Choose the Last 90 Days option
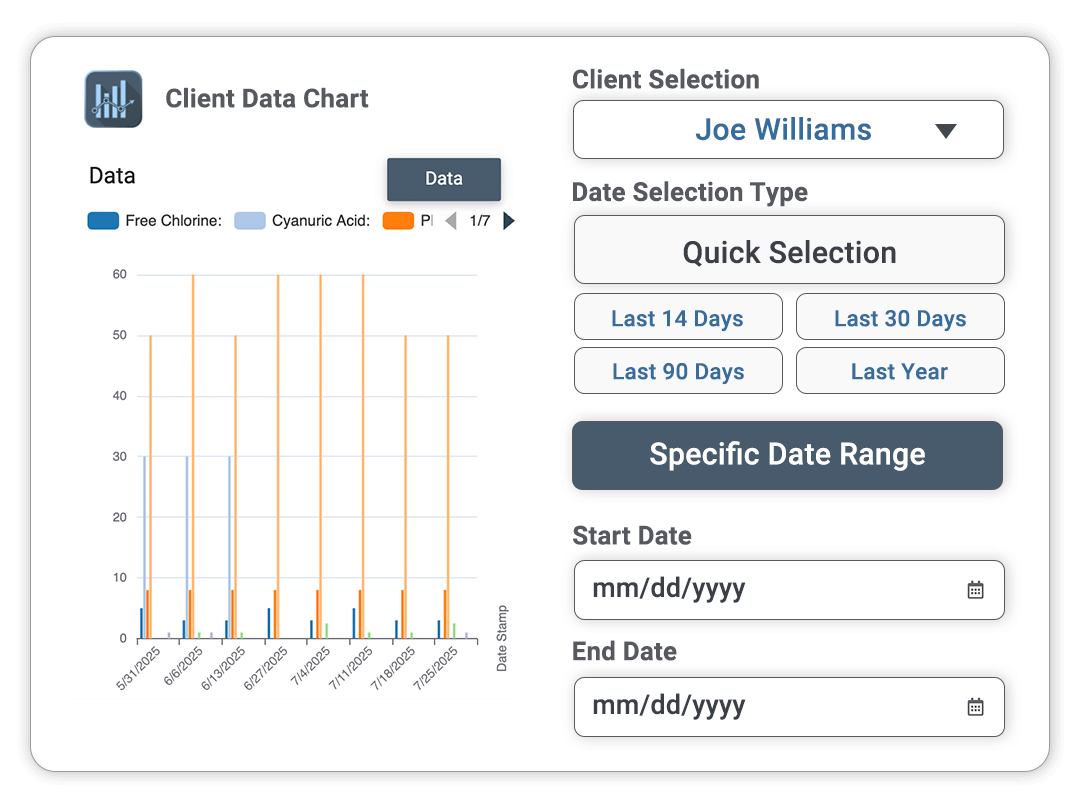The width and height of the screenshot is (1085, 802). 678,371
